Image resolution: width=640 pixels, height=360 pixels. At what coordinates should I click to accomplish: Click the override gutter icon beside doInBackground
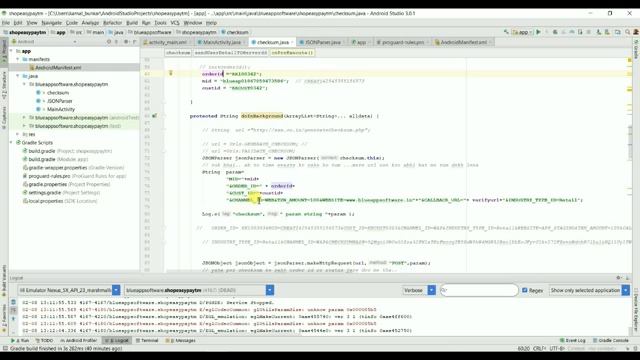coord(154,116)
